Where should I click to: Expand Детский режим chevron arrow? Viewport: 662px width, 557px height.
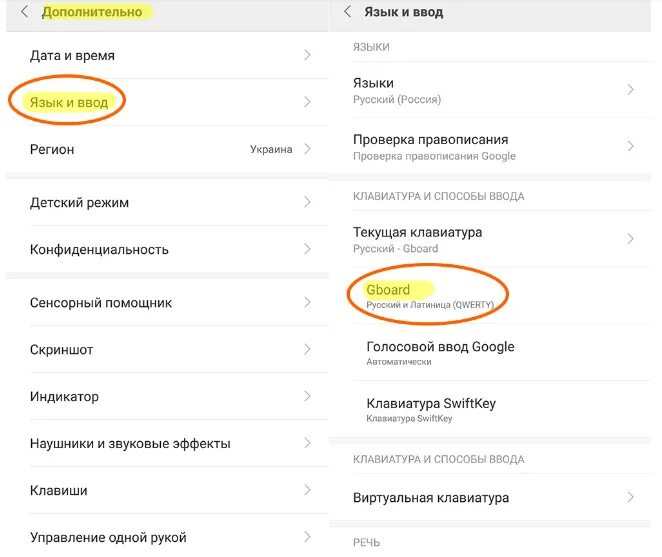tap(307, 203)
